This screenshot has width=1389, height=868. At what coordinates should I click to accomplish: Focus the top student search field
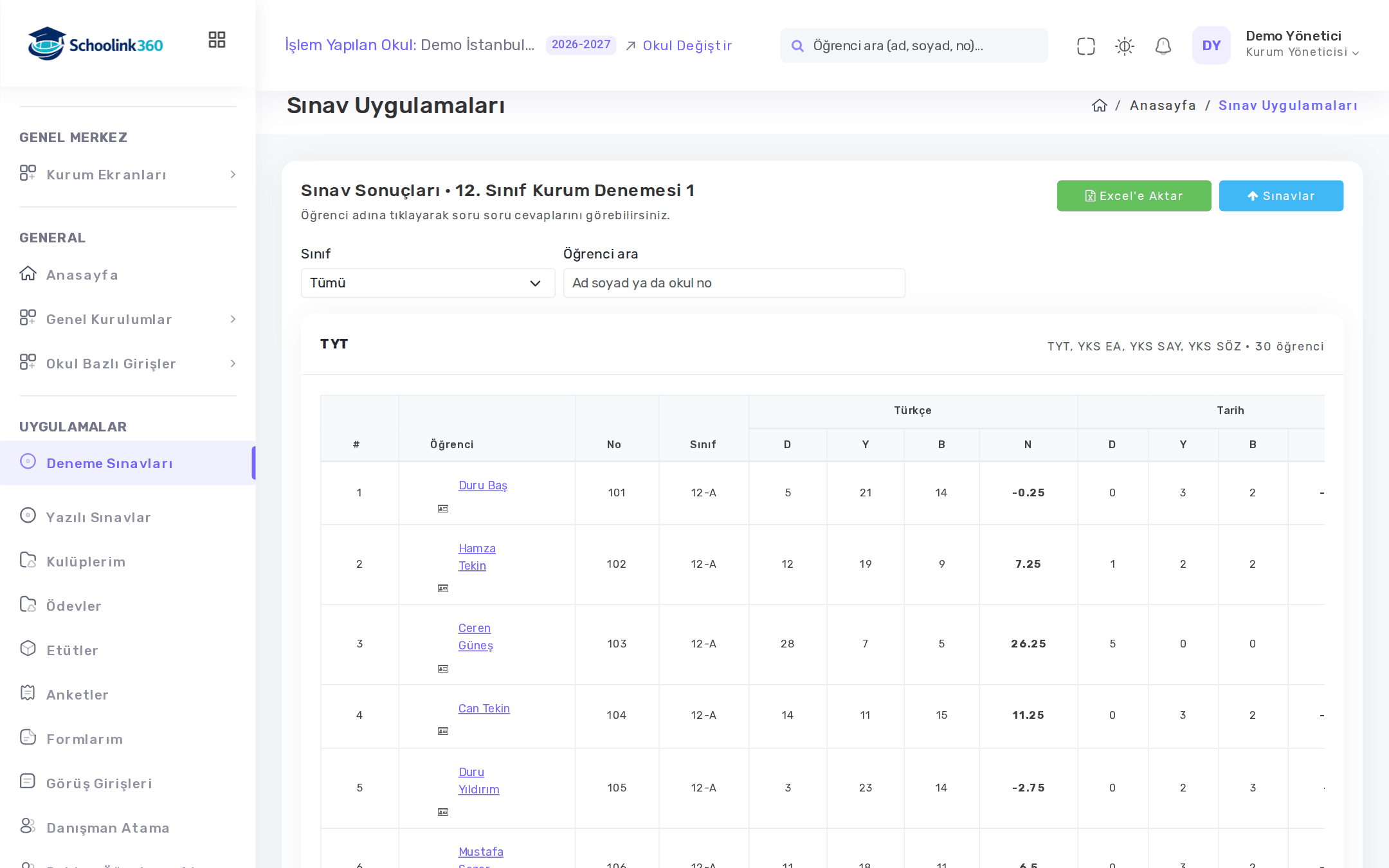click(x=914, y=45)
